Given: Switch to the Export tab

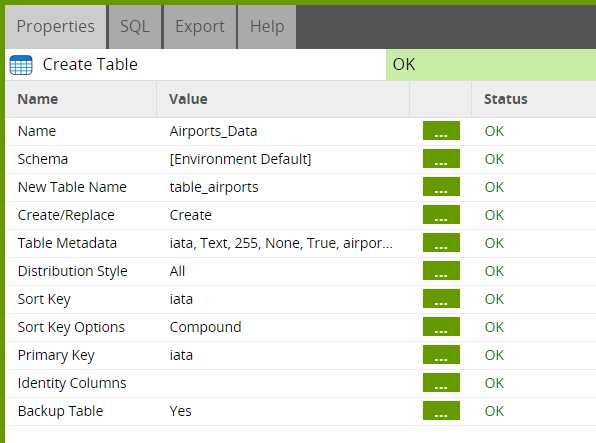Looking at the screenshot, I should (200, 27).
